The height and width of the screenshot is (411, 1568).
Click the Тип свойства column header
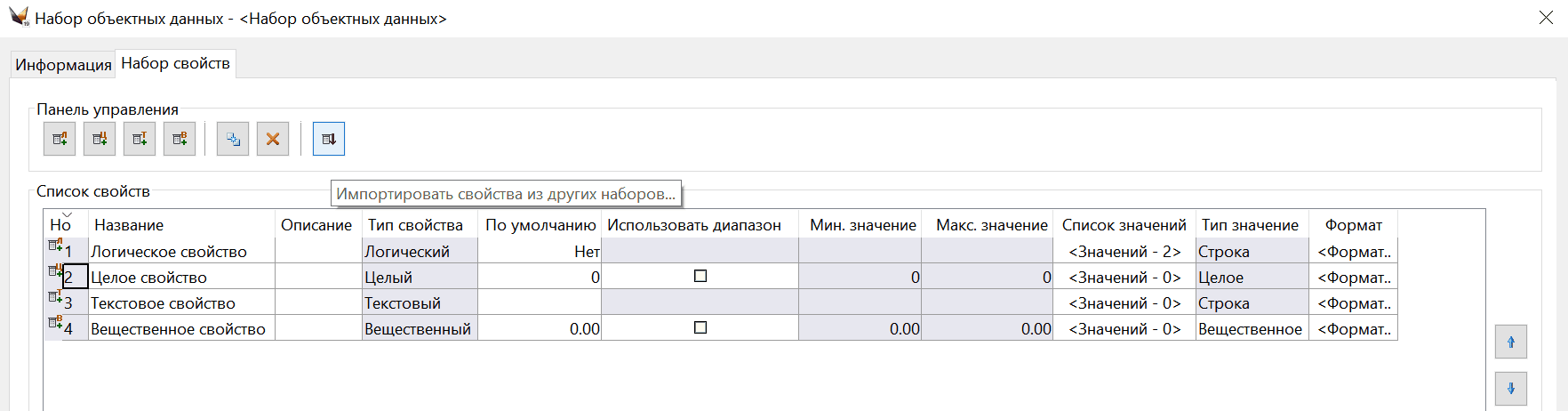[416, 225]
